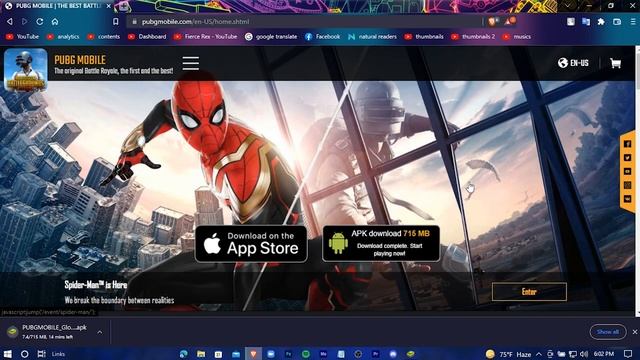Open Cortana search circle in taskbar

tap(24, 354)
